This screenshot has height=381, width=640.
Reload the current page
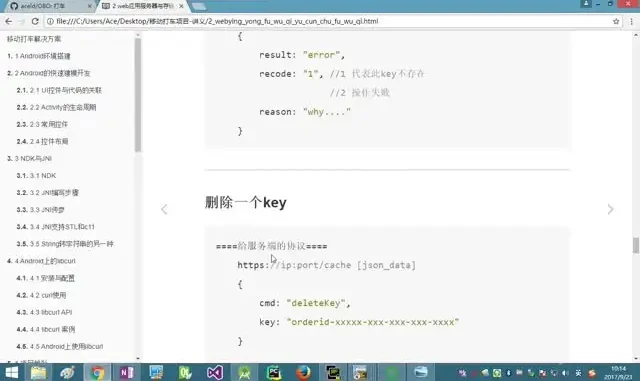[35, 21]
